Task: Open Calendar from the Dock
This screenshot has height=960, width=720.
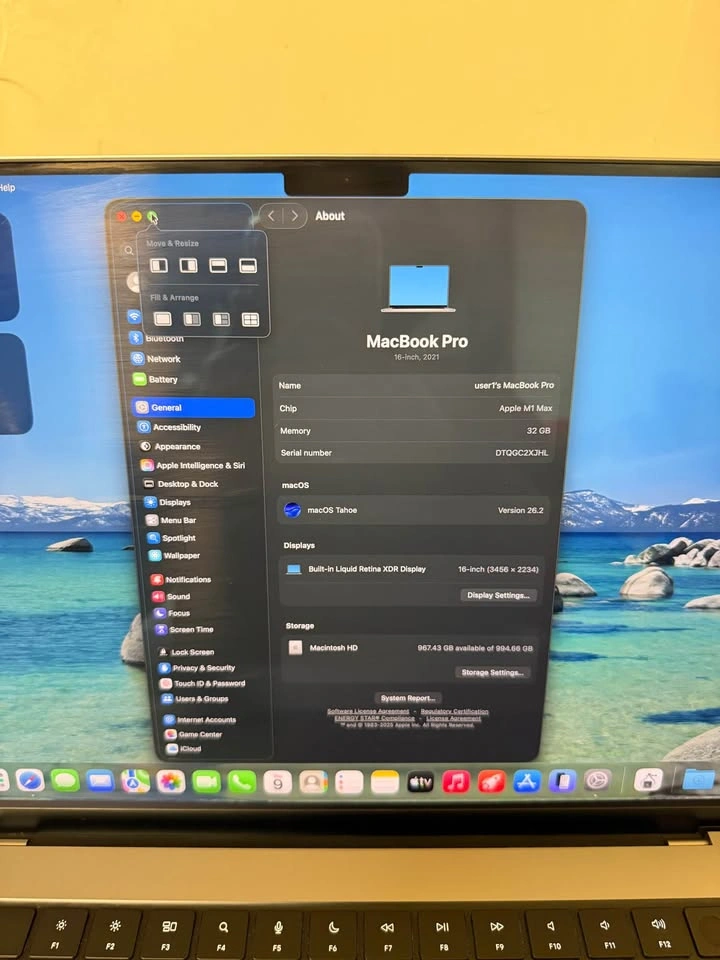Action: pos(277,782)
